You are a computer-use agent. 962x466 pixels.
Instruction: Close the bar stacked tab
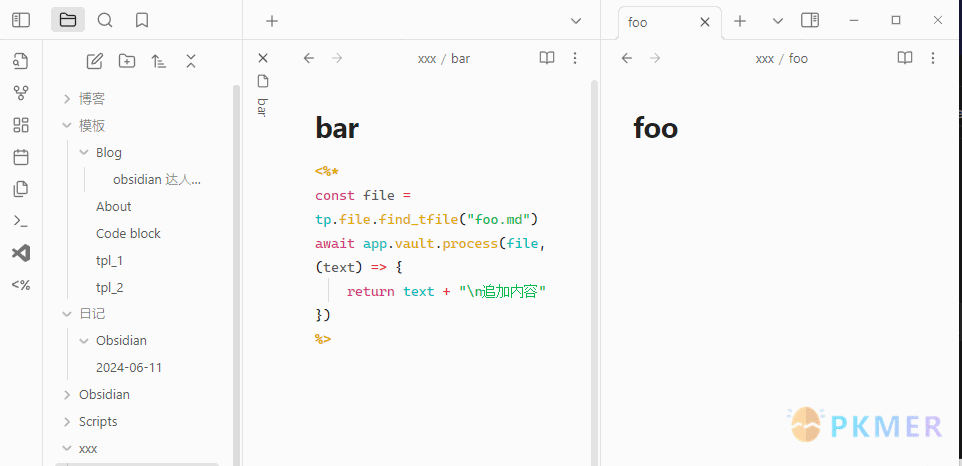click(x=263, y=58)
